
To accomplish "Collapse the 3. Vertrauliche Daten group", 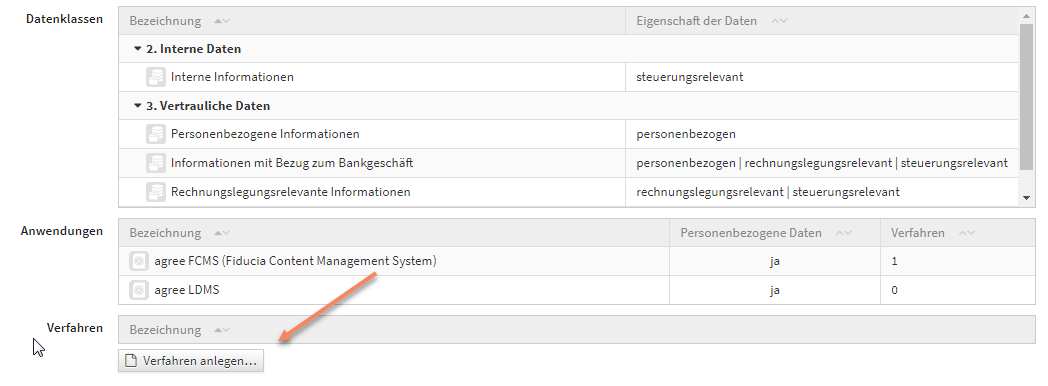I will click(x=138, y=106).
